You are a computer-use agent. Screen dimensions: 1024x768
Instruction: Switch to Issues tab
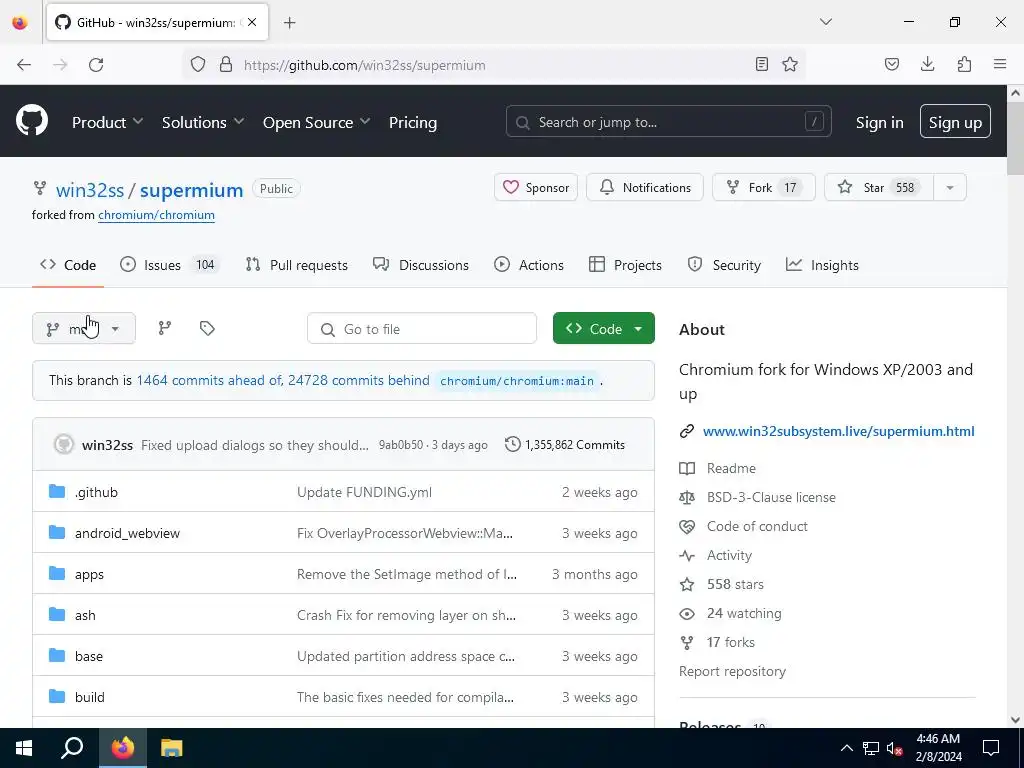(x=170, y=264)
